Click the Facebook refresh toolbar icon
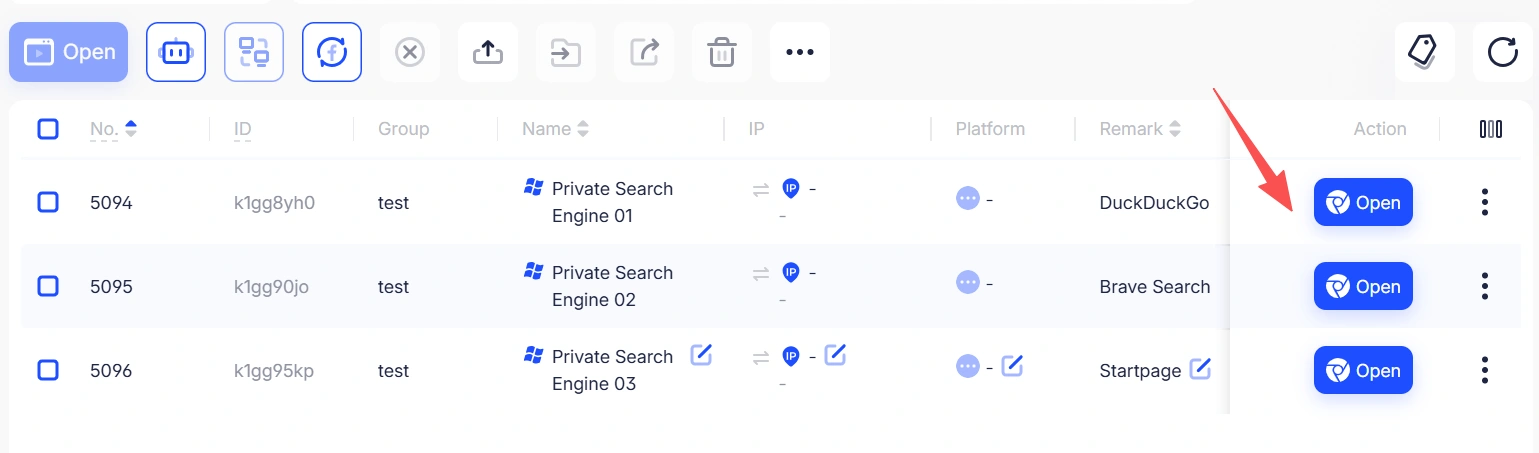 click(332, 52)
